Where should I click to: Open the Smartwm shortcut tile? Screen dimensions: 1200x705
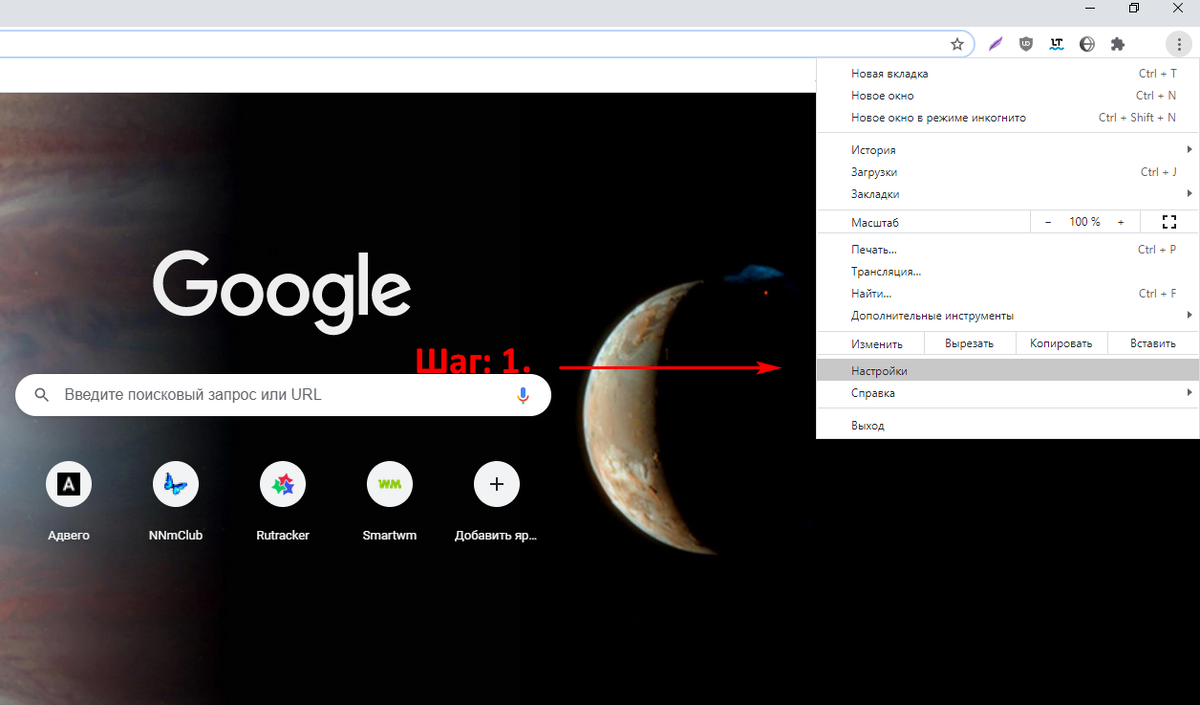[390, 500]
